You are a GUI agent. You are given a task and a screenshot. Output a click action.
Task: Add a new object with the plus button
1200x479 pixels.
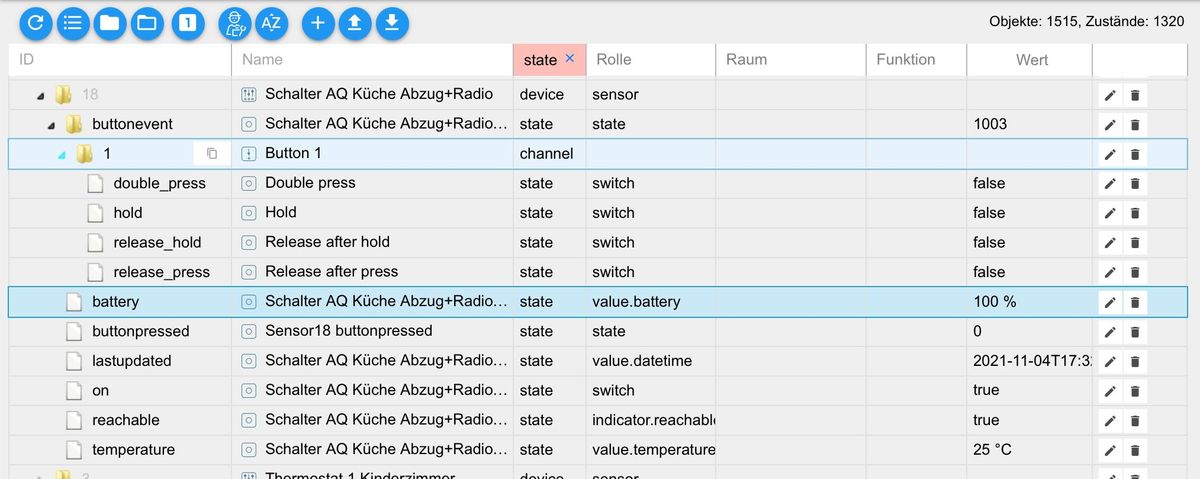coord(317,23)
